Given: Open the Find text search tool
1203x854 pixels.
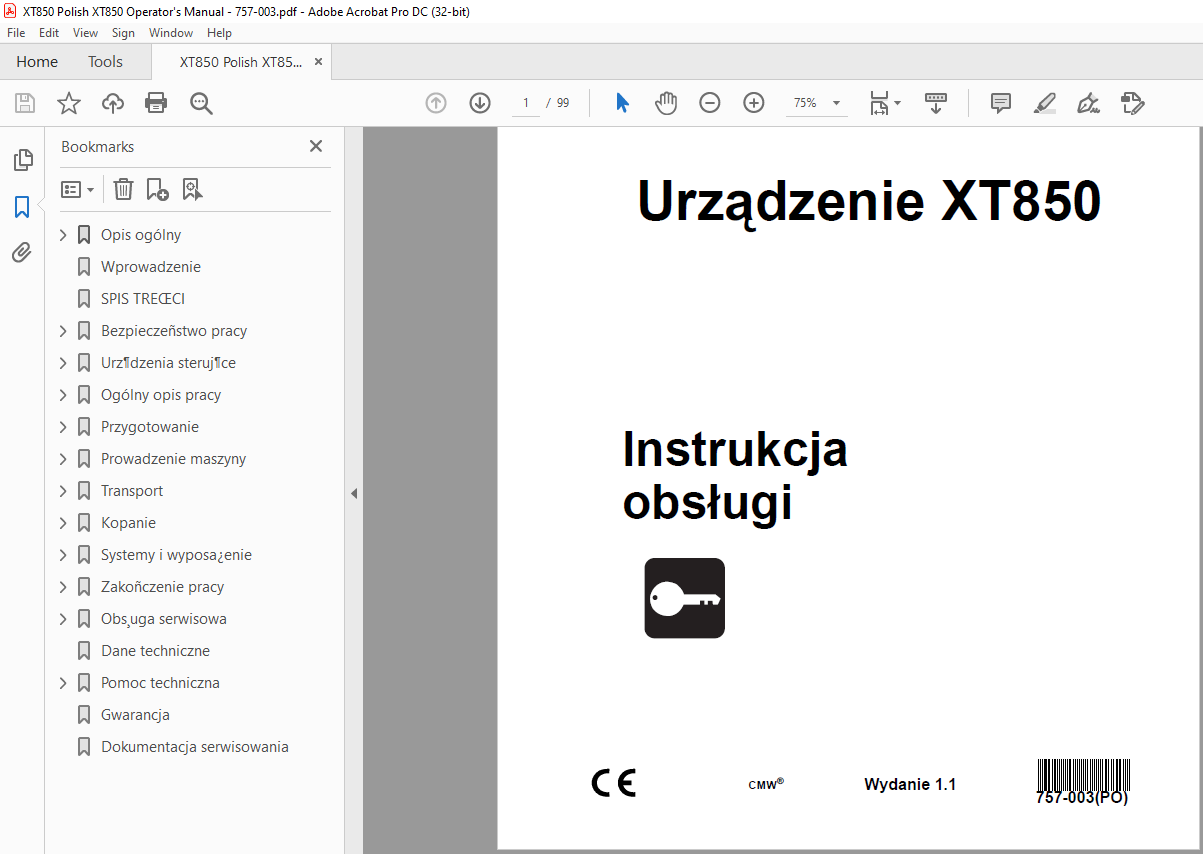Looking at the screenshot, I should 201,103.
